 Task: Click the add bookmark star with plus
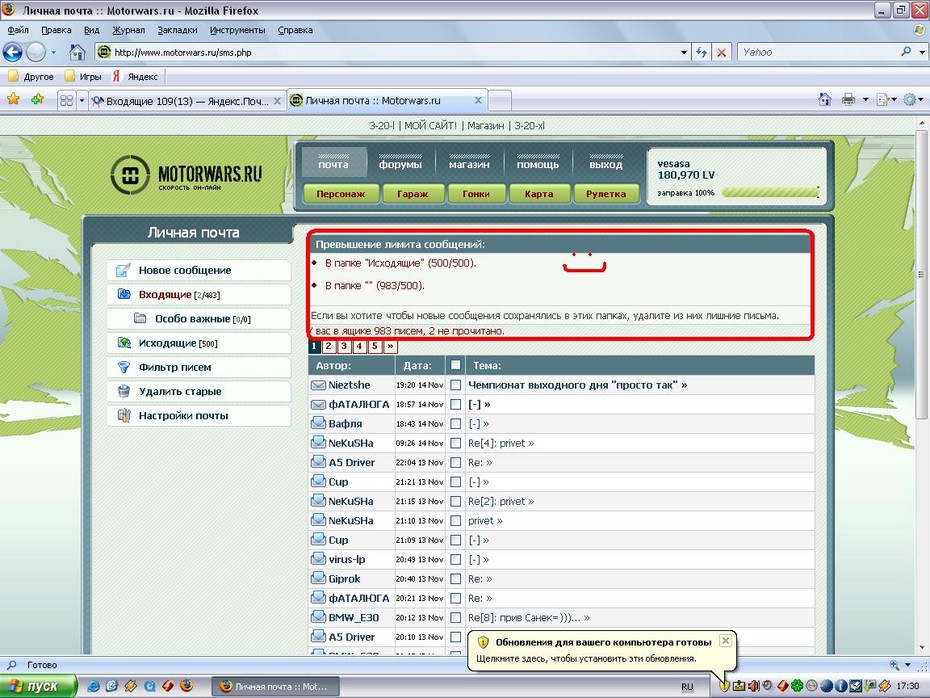point(37,100)
